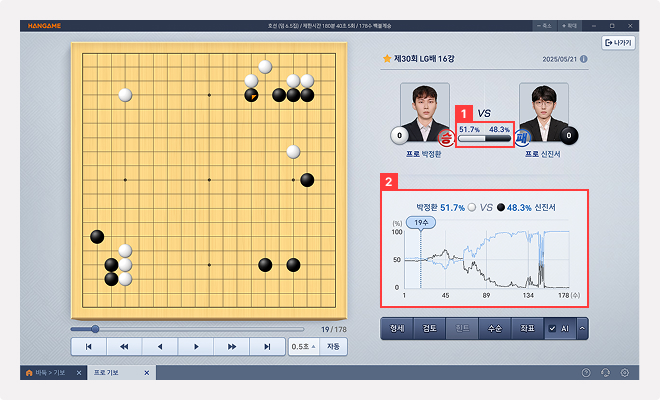The width and height of the screenshot is (660, 400).
Task: Toggle board coordinates with the 좌표 button
Action: (x=527, y=328)
